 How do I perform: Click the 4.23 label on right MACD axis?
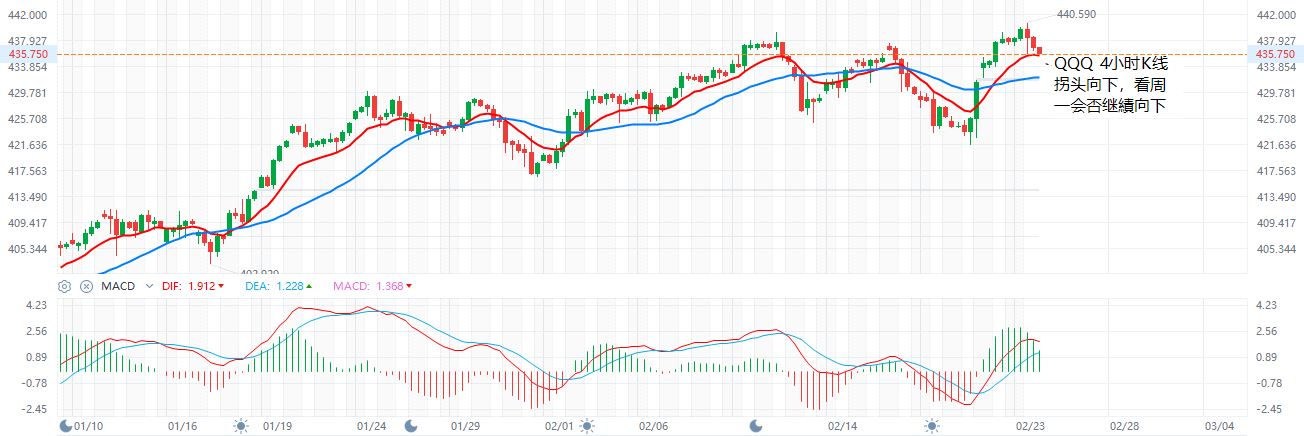[x=1265, y=305]
